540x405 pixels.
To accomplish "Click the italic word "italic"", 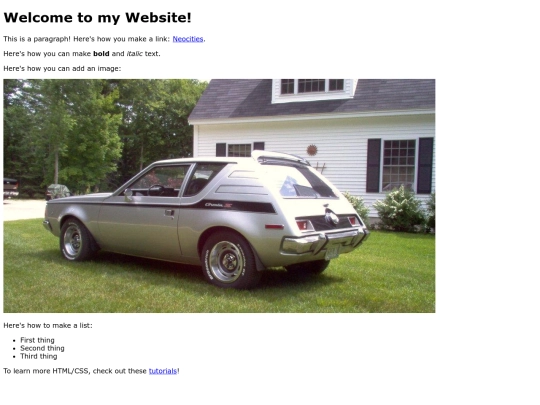I will [135, 54].
